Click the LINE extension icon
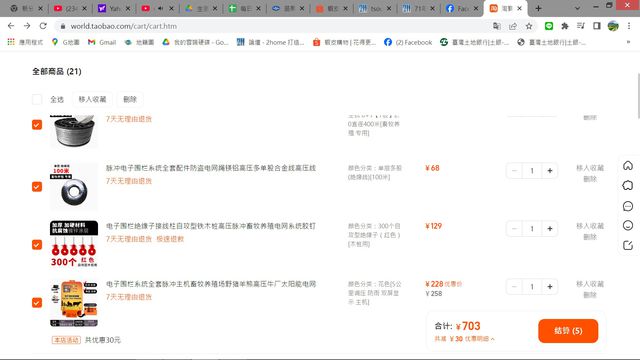Screen dimensions: 640x360 (549, 26)
